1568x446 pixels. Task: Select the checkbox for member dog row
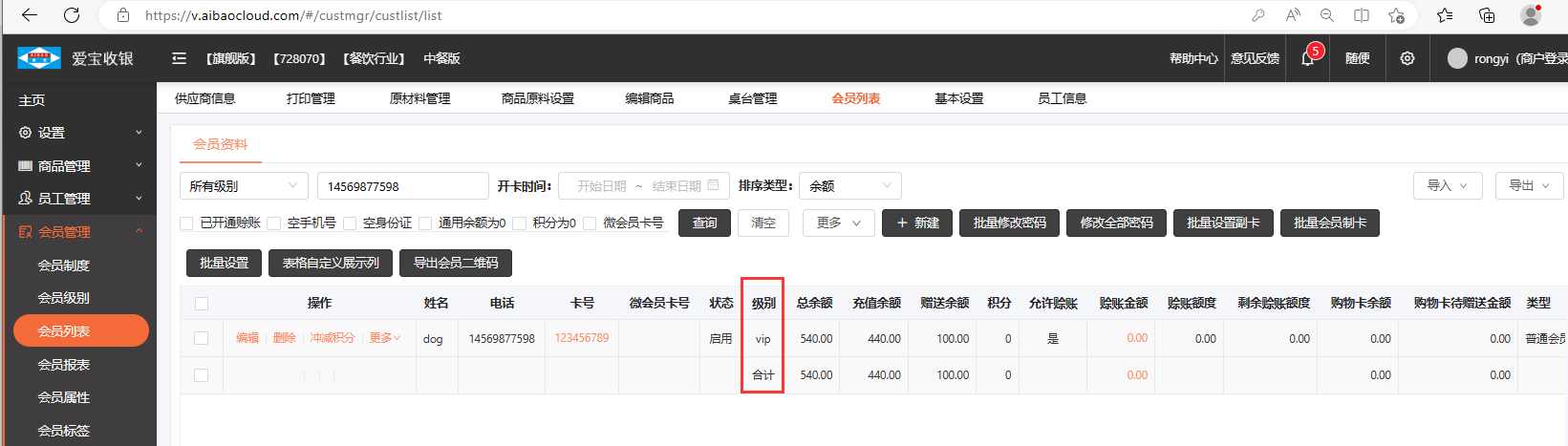tap(201, 338)
